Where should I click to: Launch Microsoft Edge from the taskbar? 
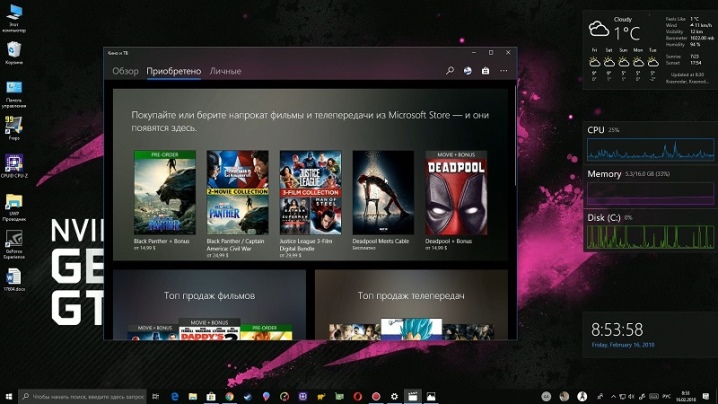click(174, 396)
